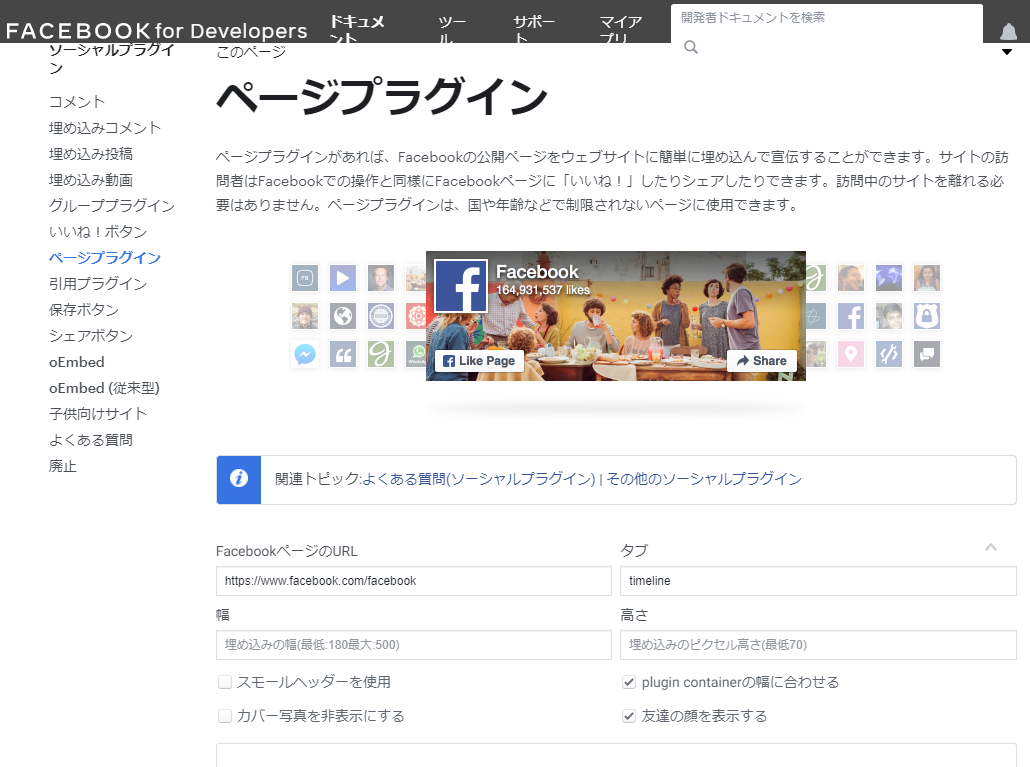Open the マイアプリ menu

click(x=621, y=30)
